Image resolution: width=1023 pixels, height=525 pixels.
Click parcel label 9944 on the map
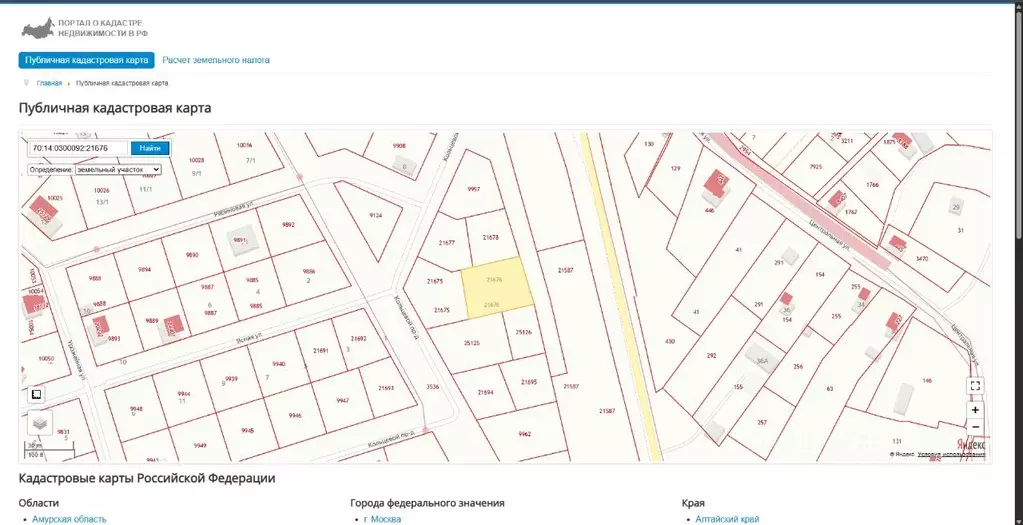tap(184, 394)
